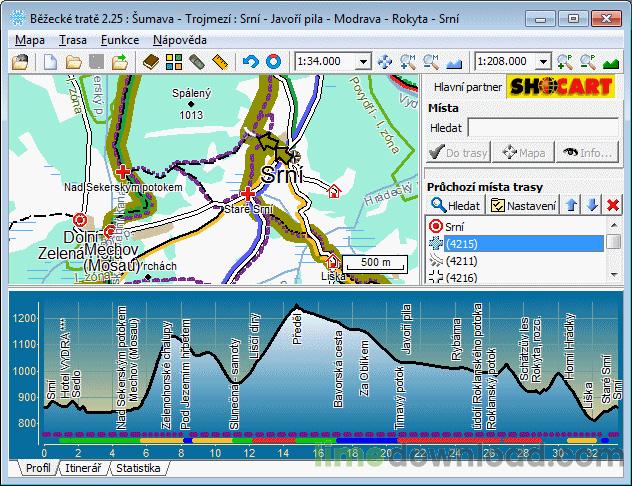This screenshot has height=486, width=632.
Task: Open the Nápověda menu
Action: [x=180, y=40]
